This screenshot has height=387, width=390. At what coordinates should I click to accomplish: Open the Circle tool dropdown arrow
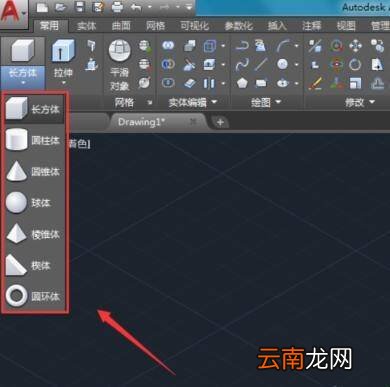pyautogui.click(x=296, y=65)
